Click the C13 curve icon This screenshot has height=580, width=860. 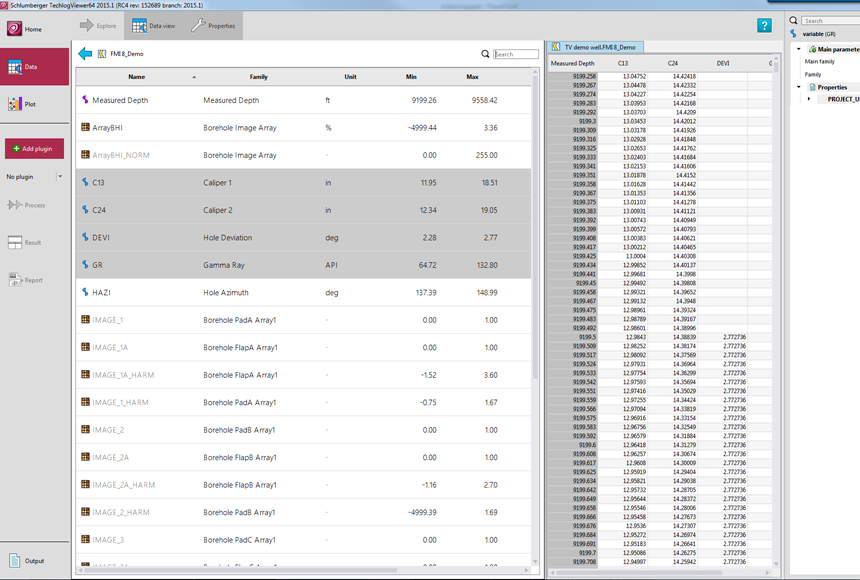85,182
